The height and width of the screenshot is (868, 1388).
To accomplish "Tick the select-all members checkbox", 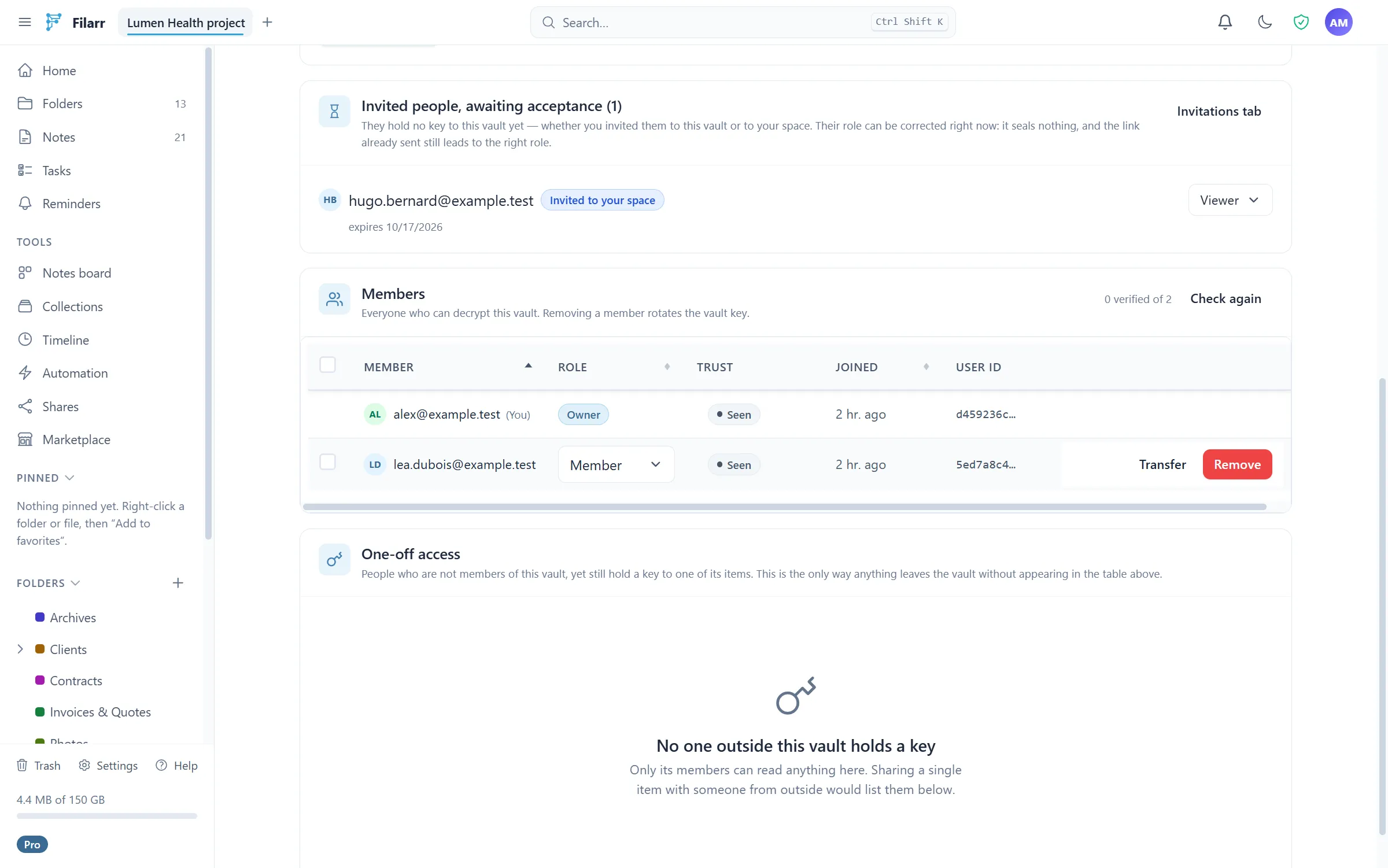I will (328, 365).
